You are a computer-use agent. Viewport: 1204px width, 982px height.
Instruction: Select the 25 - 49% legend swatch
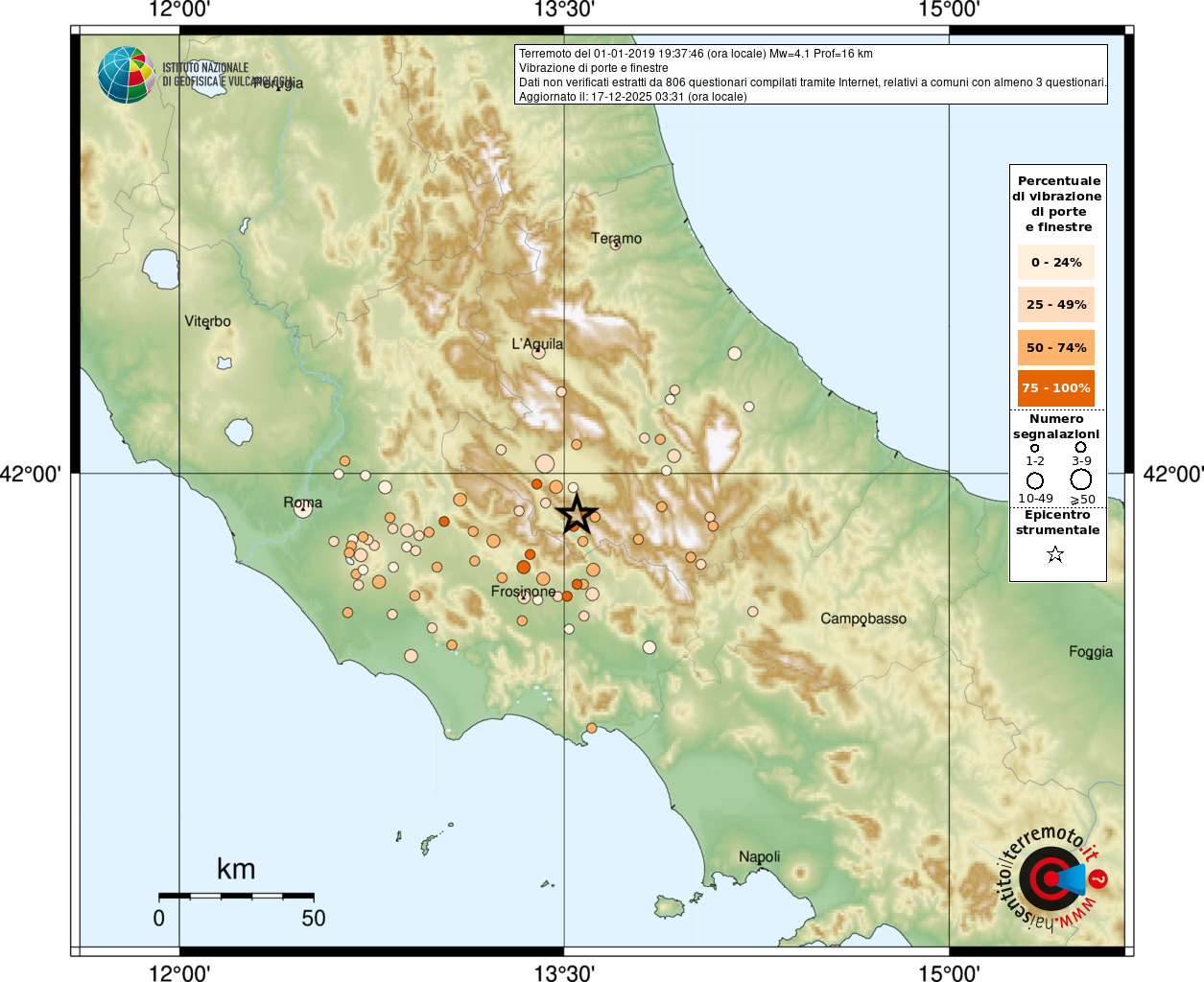tap(1056, 305)
